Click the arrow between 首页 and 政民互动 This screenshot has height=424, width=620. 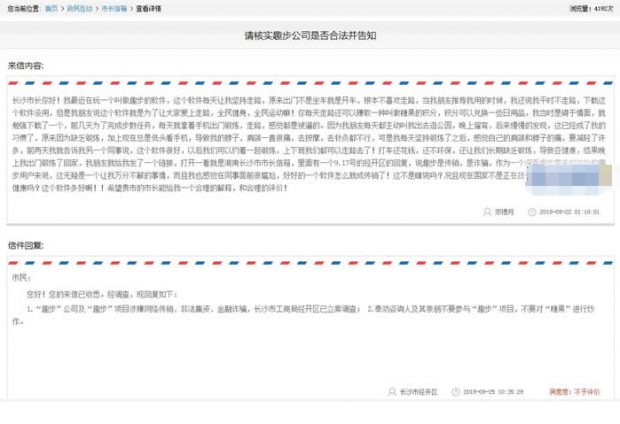coord(62,9)
